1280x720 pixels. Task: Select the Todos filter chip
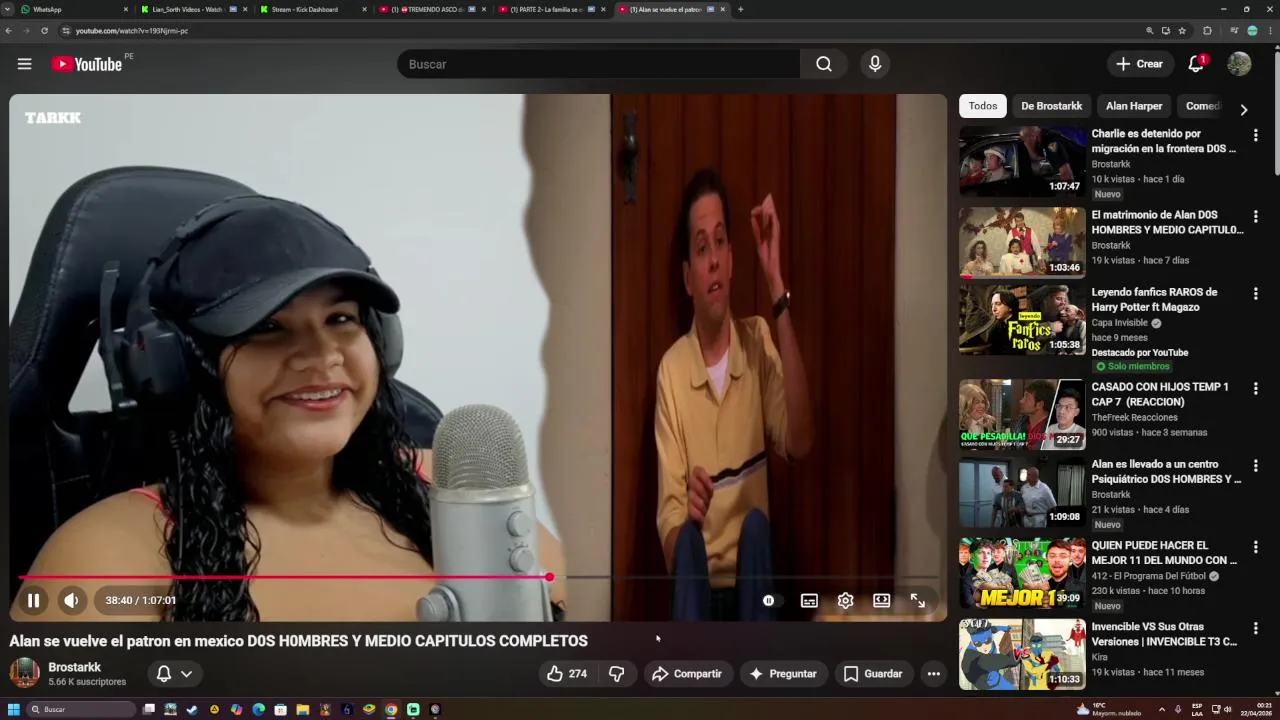coord(983,106)
